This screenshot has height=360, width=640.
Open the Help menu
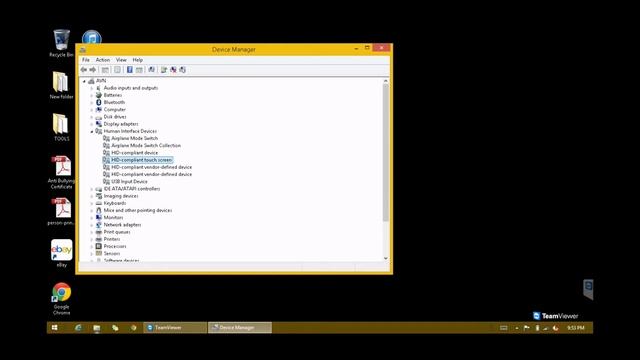(x=138, y=60)
